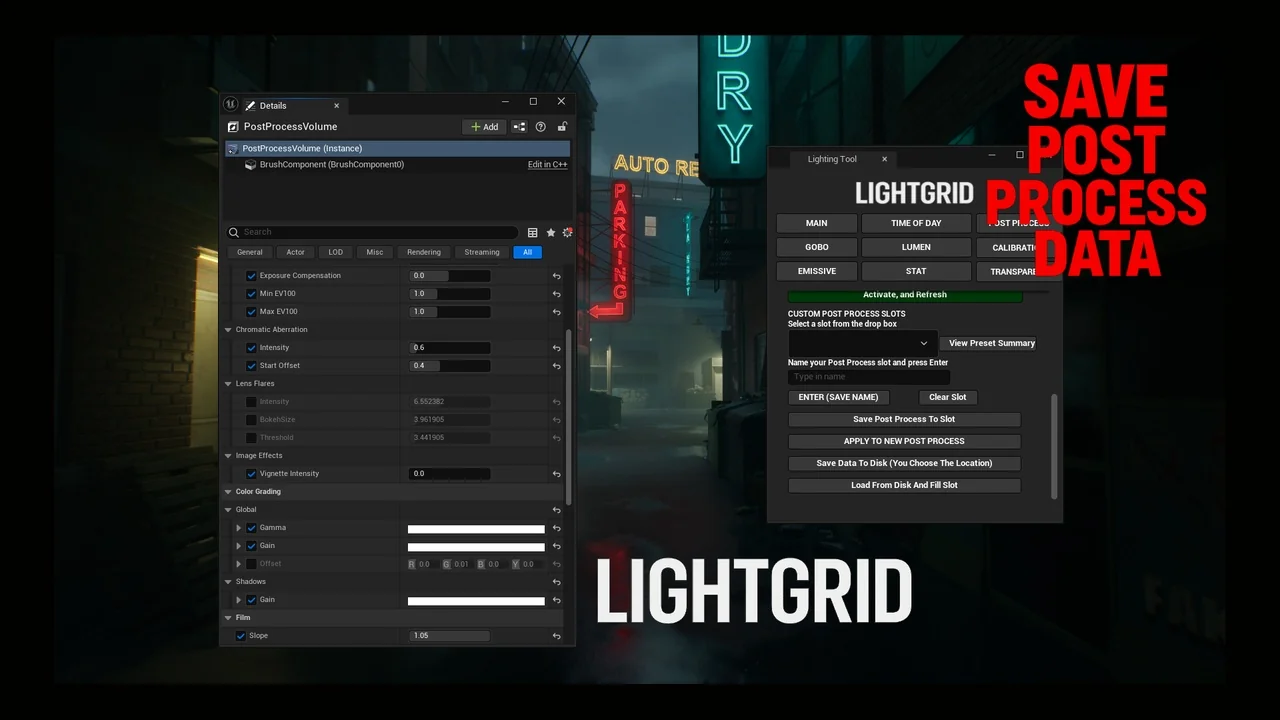
Task: Switch to the Rendering filter tab
Action: pos(423,252)
